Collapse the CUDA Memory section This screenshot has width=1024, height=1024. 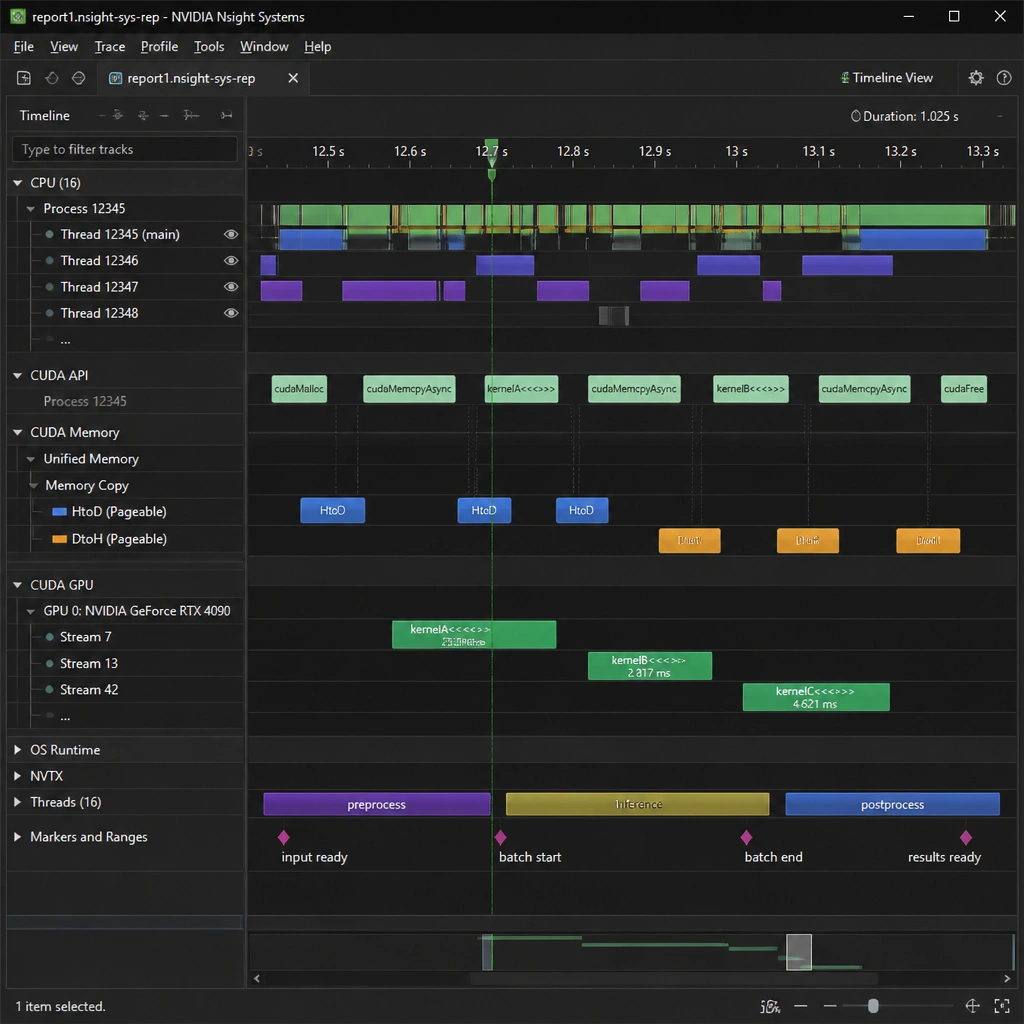(18, 432)
